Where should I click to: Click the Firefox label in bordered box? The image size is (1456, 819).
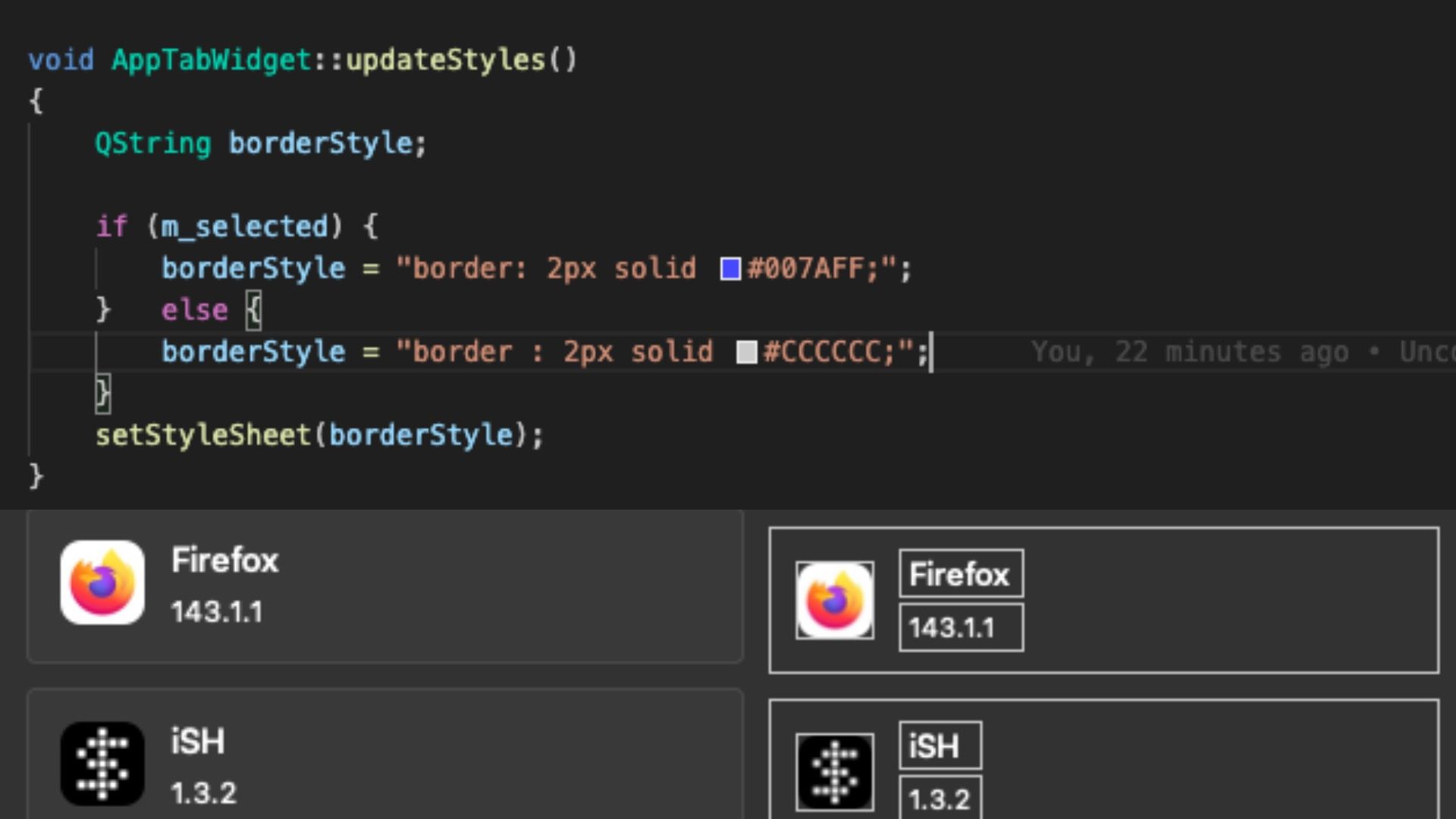(960, 574)
